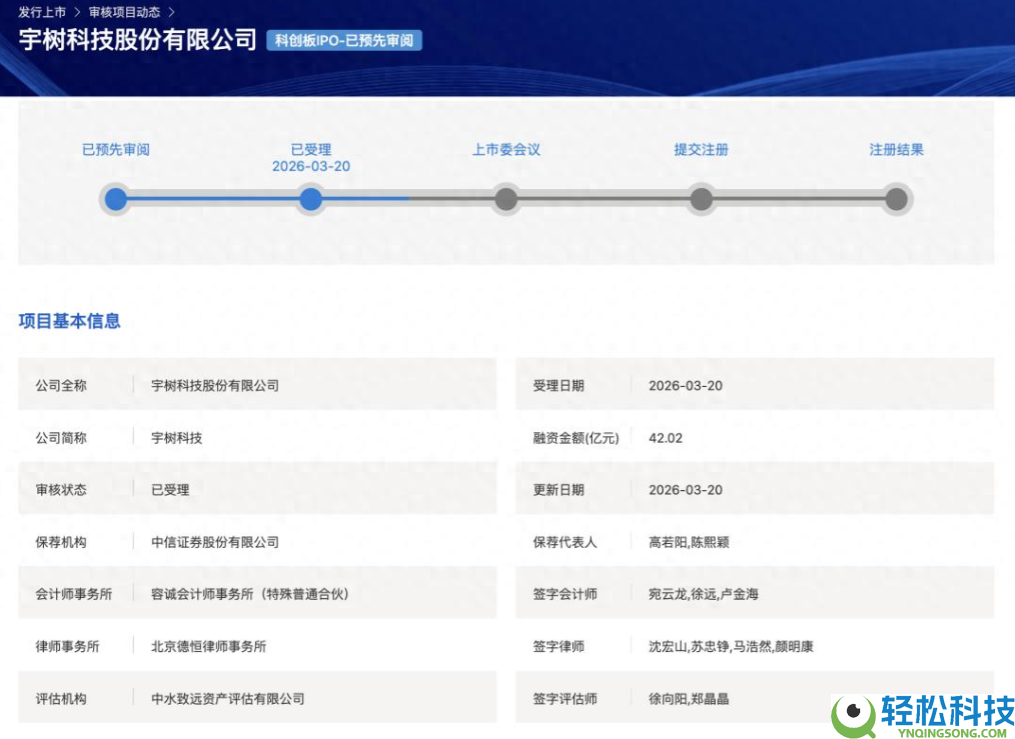Click the 融资金额(亿元) field label
The width and height of the screenshot is (1015, 739).
tap(576, 438)
